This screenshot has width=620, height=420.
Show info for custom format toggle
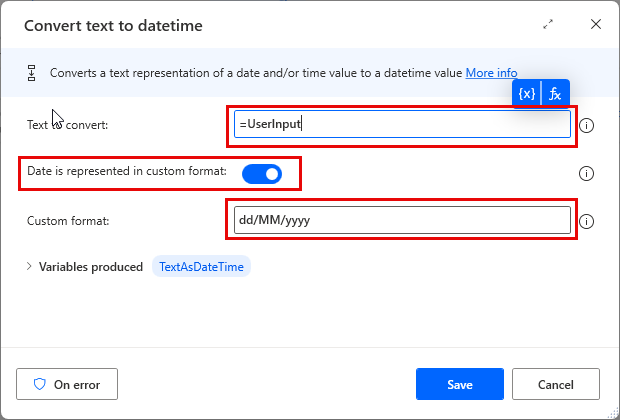click(587, 173)
